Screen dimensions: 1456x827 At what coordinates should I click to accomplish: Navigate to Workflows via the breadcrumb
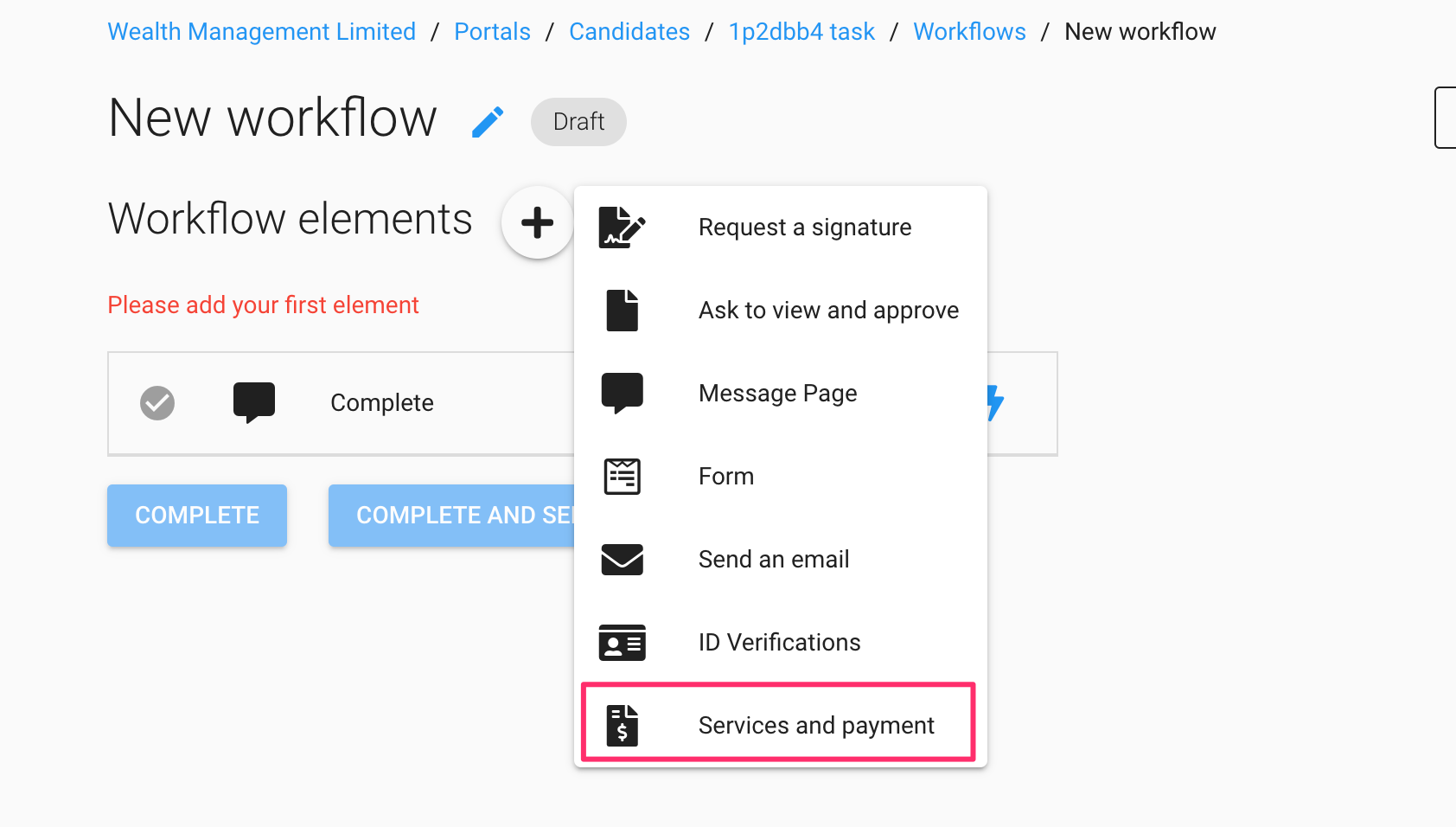click(969, 31)
